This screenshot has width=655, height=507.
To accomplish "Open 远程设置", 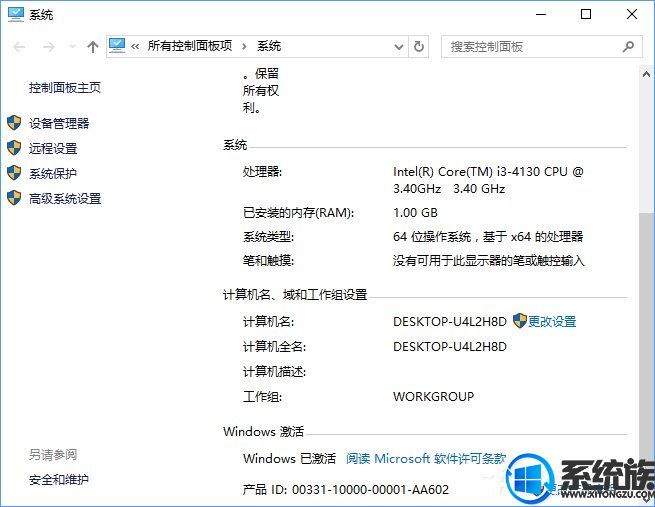I will [x=53, y=148].
